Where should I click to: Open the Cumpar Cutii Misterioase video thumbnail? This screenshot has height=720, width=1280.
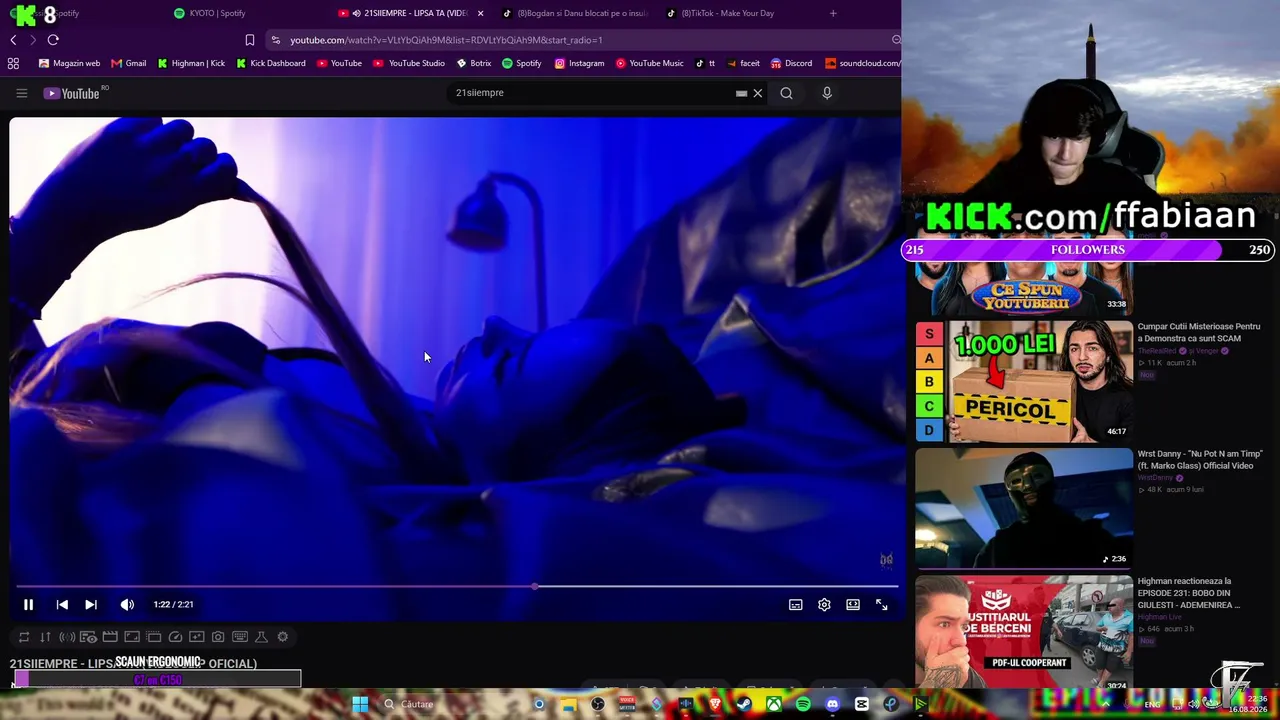[x=1024, y=381]
